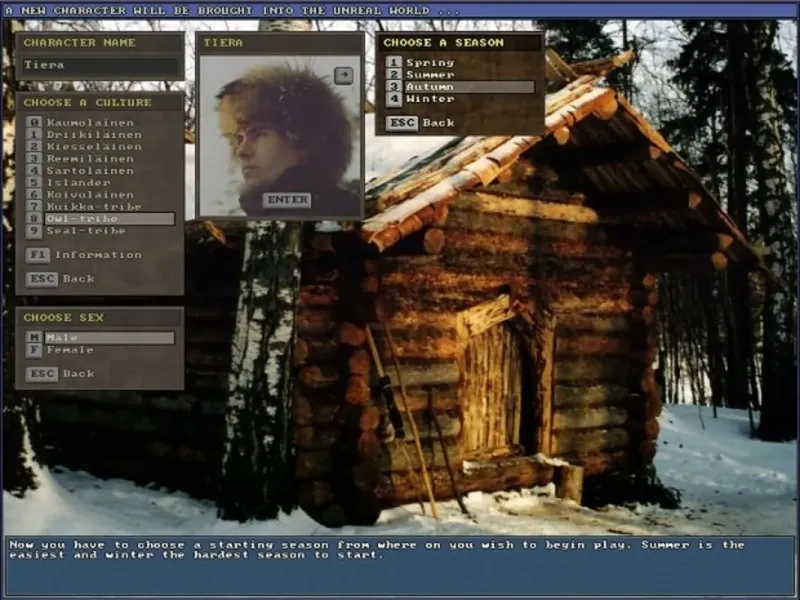Click key 8 icon beside Owl-tribe
The width and height of the screenshot is (800, 600).
point(34,219)
